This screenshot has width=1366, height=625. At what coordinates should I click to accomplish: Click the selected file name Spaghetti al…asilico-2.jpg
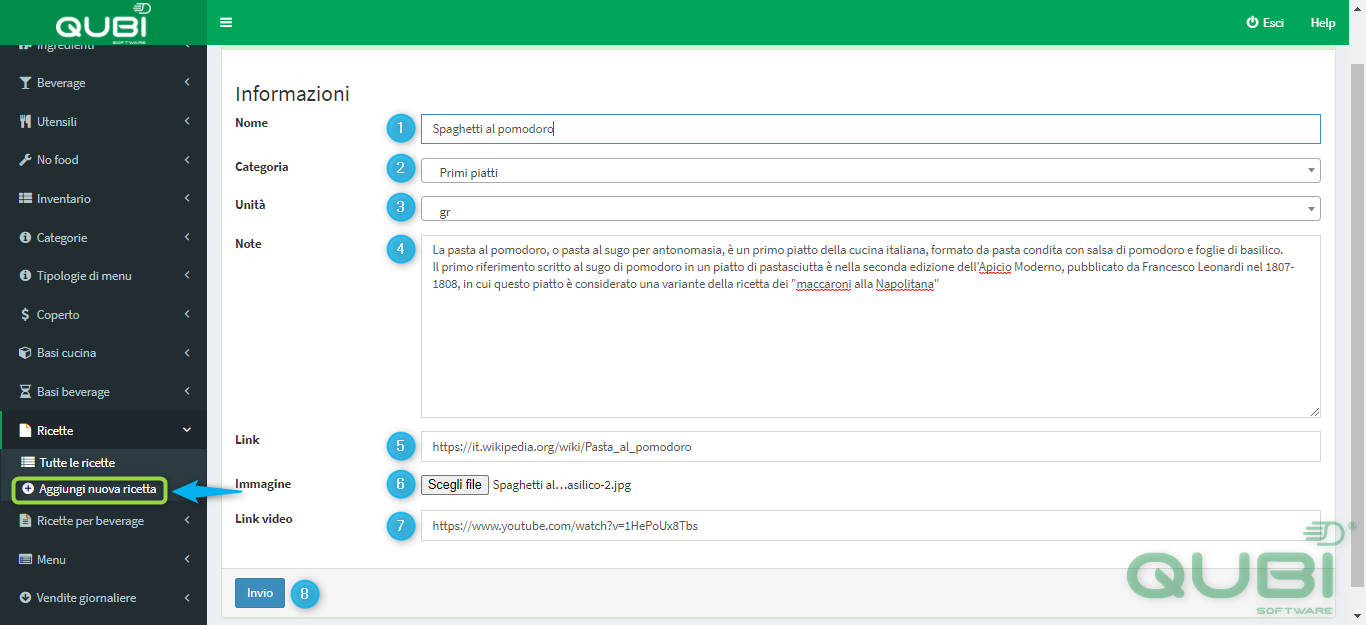(562, 486)
